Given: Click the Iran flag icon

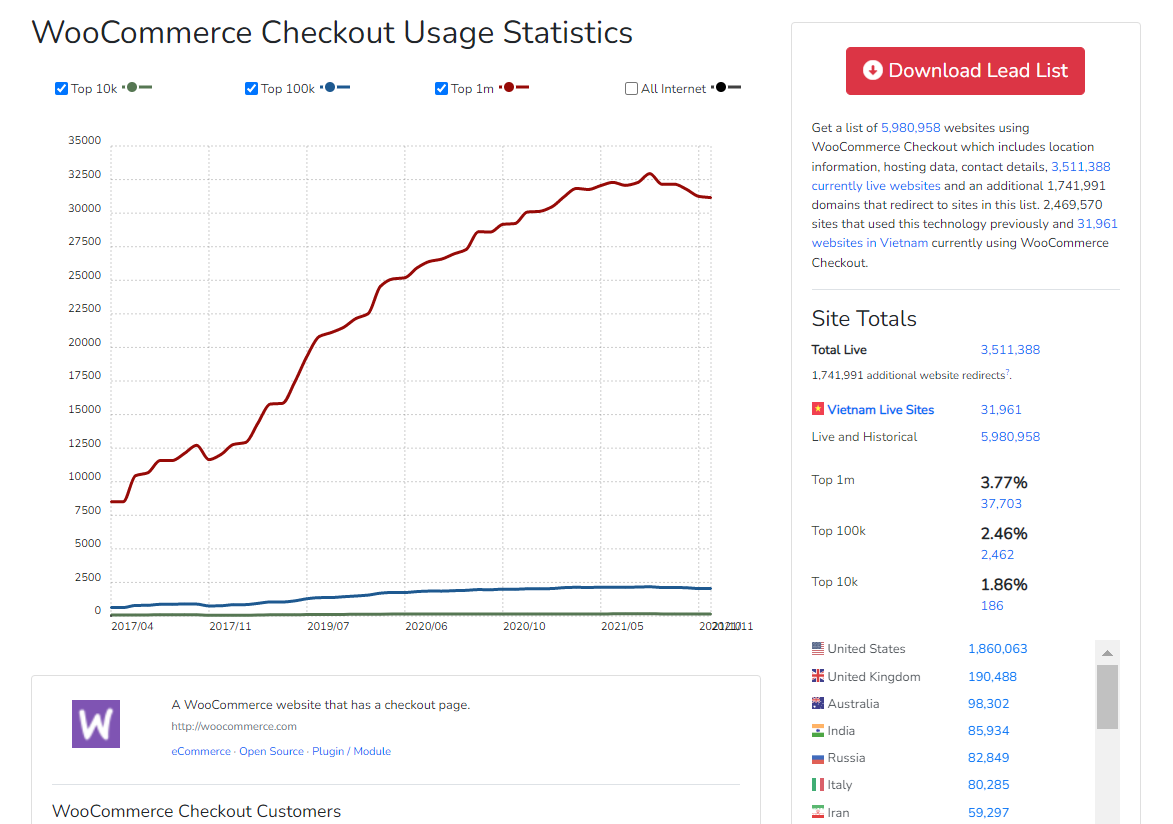Looking at the screenshot, I should point(818,811).
